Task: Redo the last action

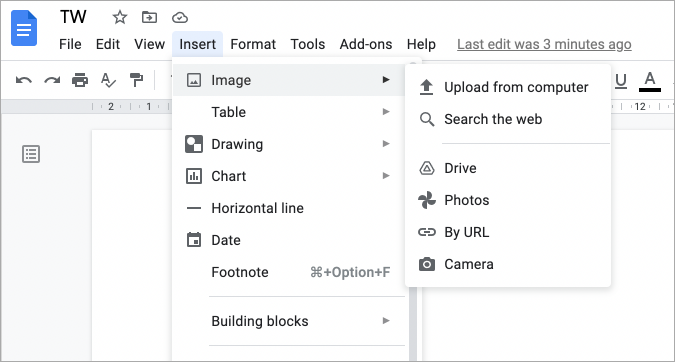Action: (x=52, y=80)
